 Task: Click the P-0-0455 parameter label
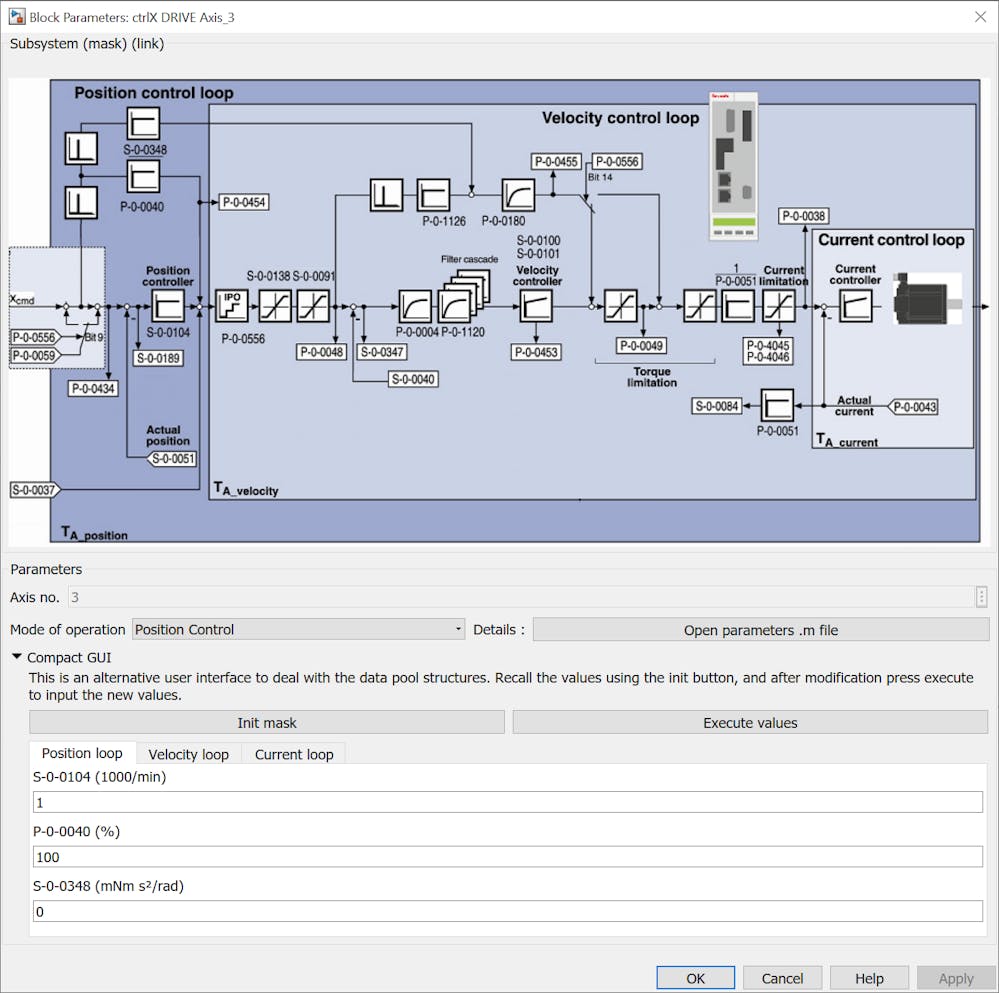(556, 162)
